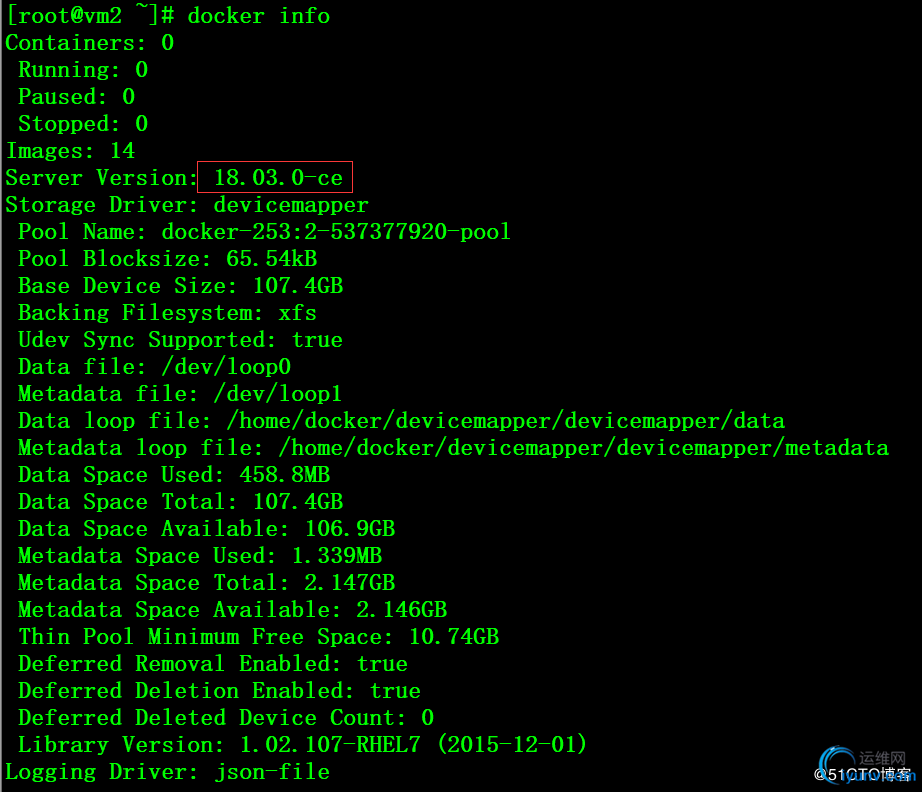Click the Metadata loop file path

click(583, 448)
